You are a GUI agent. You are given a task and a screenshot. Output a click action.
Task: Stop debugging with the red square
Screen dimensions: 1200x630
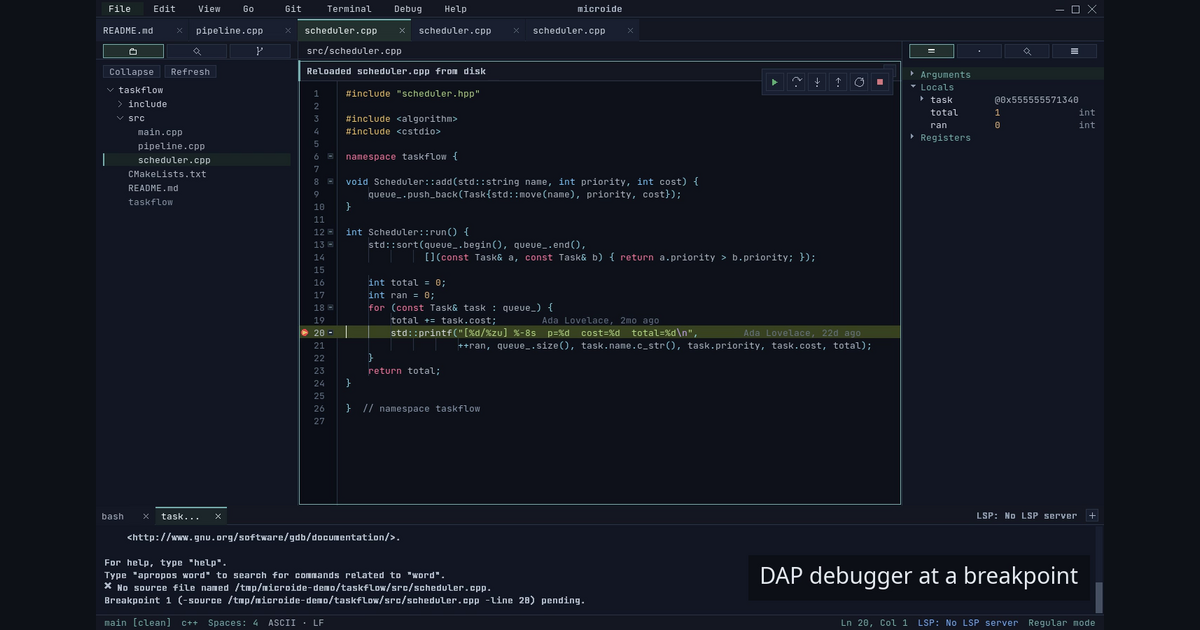(x=880, y=82)
